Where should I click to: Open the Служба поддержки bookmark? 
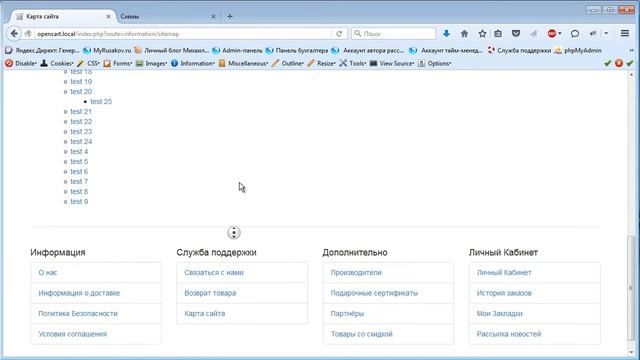(x=519, y=50)
